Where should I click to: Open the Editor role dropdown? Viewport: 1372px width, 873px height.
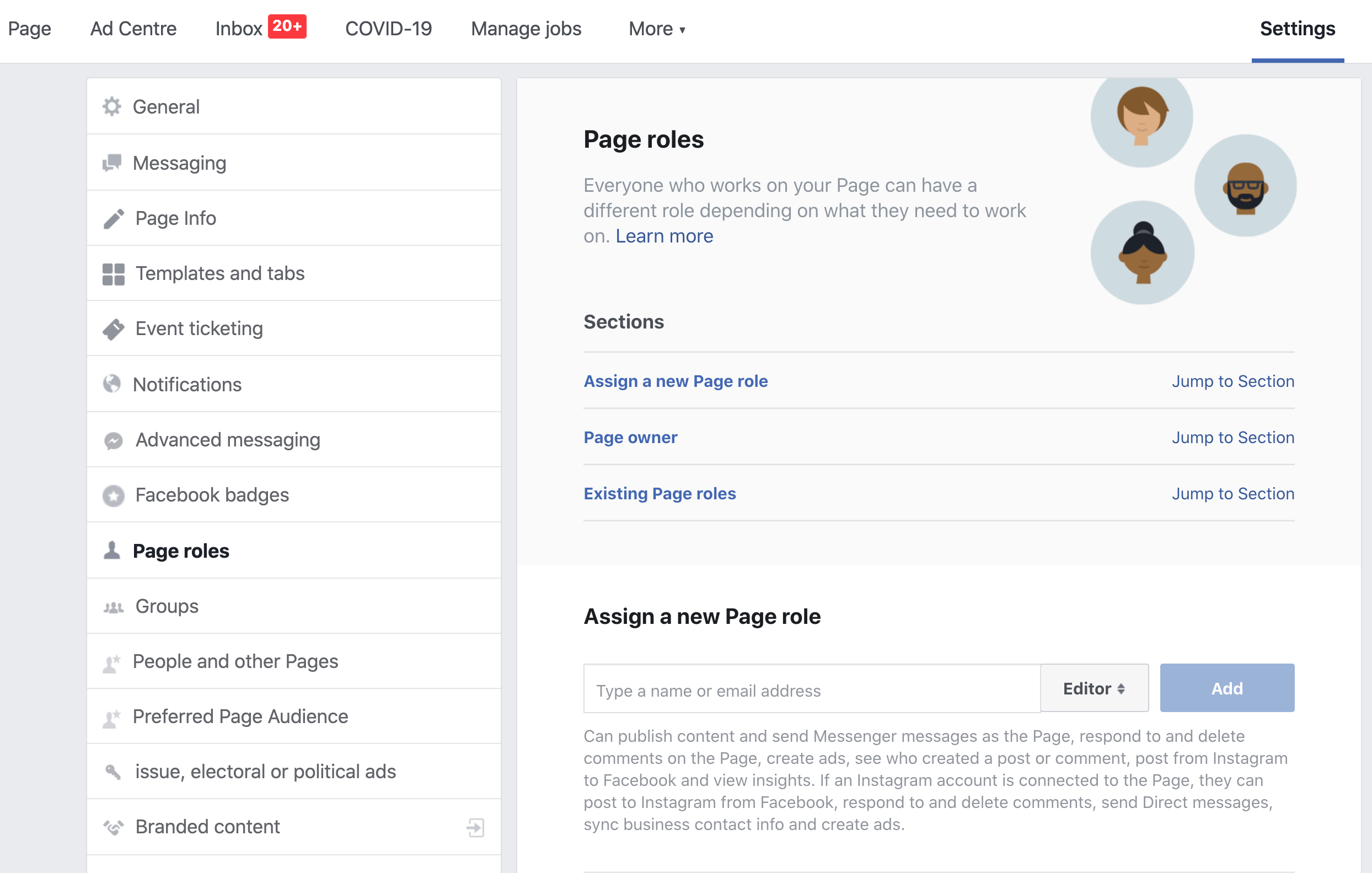[x=1094, y=688]
